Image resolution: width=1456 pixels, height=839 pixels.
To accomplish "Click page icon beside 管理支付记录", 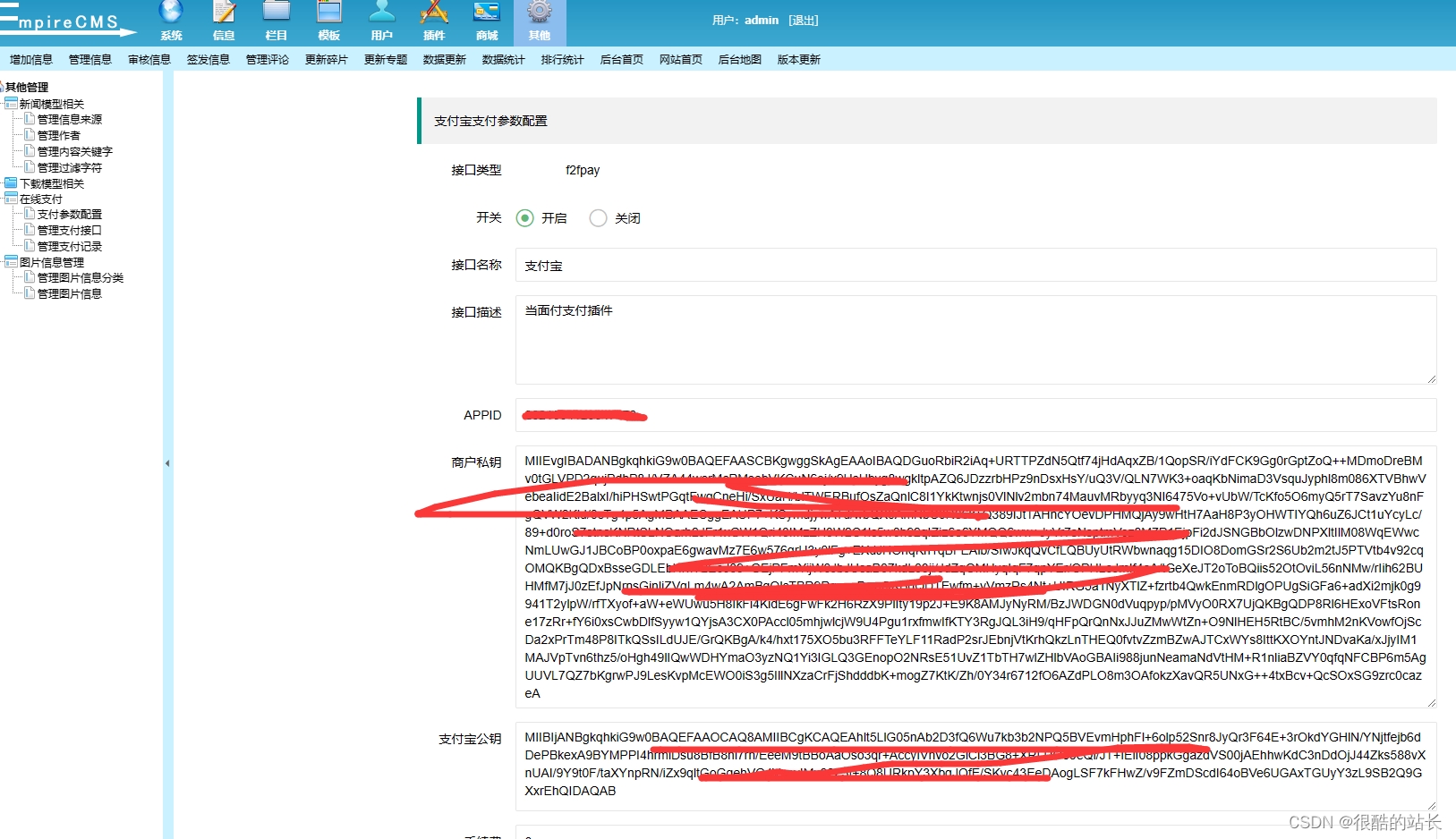I will [x=30, y=246].
